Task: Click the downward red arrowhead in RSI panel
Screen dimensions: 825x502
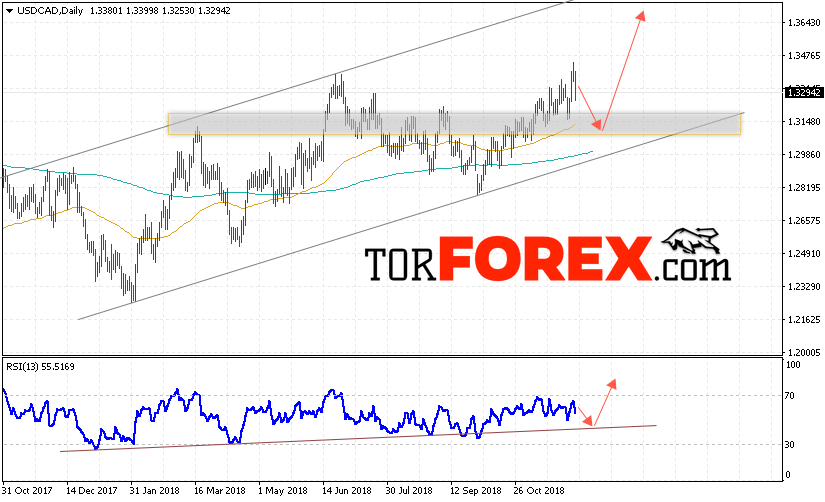Action: pos(588,421)
